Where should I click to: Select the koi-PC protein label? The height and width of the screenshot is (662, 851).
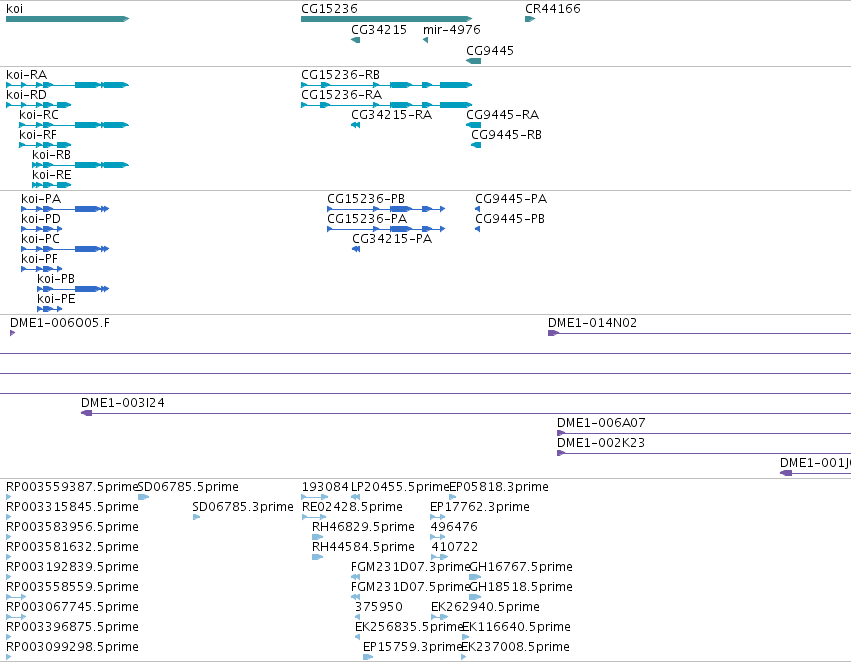[x=40, y=239]
